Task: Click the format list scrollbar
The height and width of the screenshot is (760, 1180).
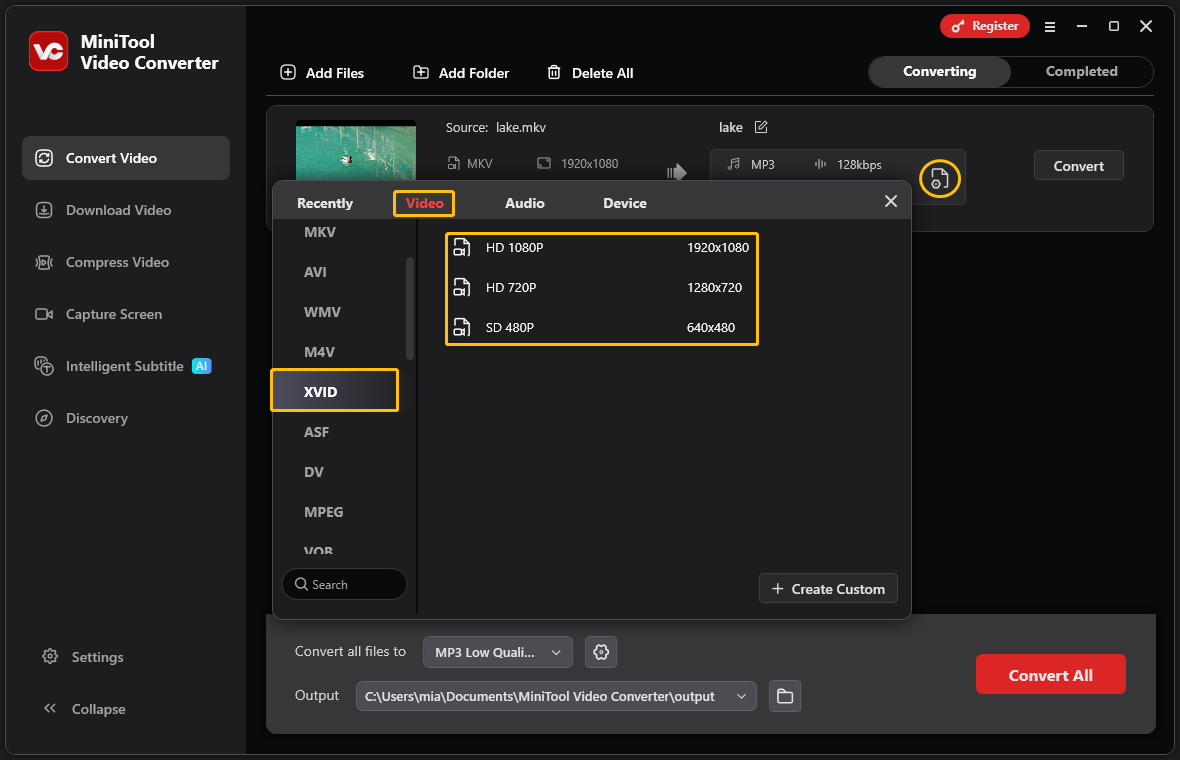Action: point(410,300)
